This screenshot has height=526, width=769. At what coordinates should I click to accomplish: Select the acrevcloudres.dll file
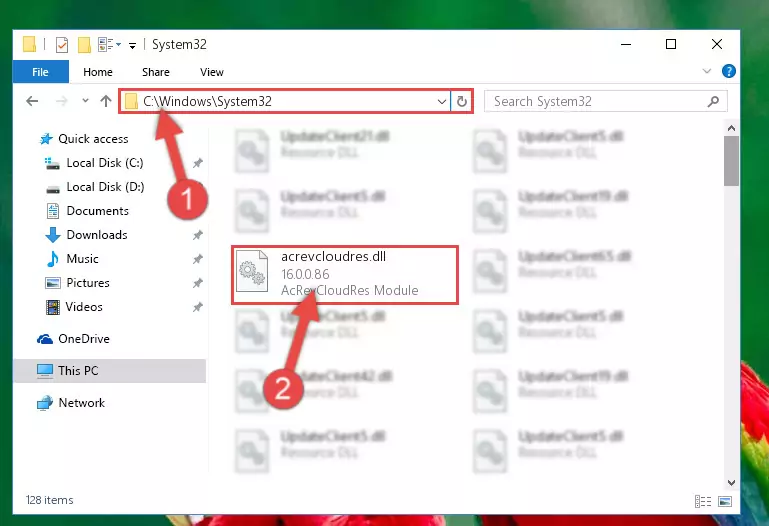point(345,275)
